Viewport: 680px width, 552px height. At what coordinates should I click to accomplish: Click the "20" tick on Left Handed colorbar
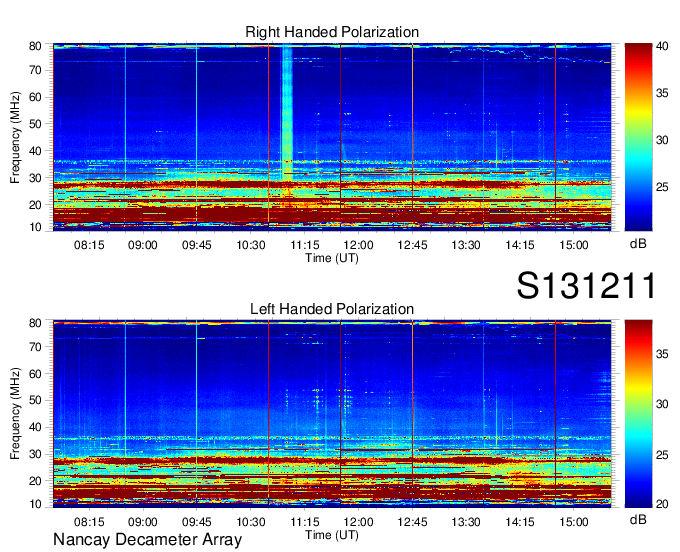click(662, 503)
